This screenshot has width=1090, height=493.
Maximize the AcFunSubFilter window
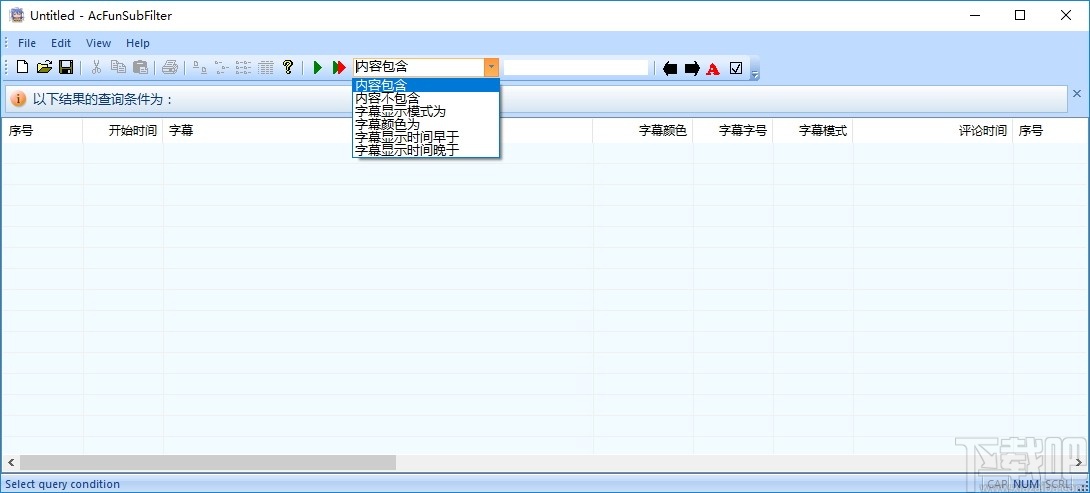pos(1020,15)
